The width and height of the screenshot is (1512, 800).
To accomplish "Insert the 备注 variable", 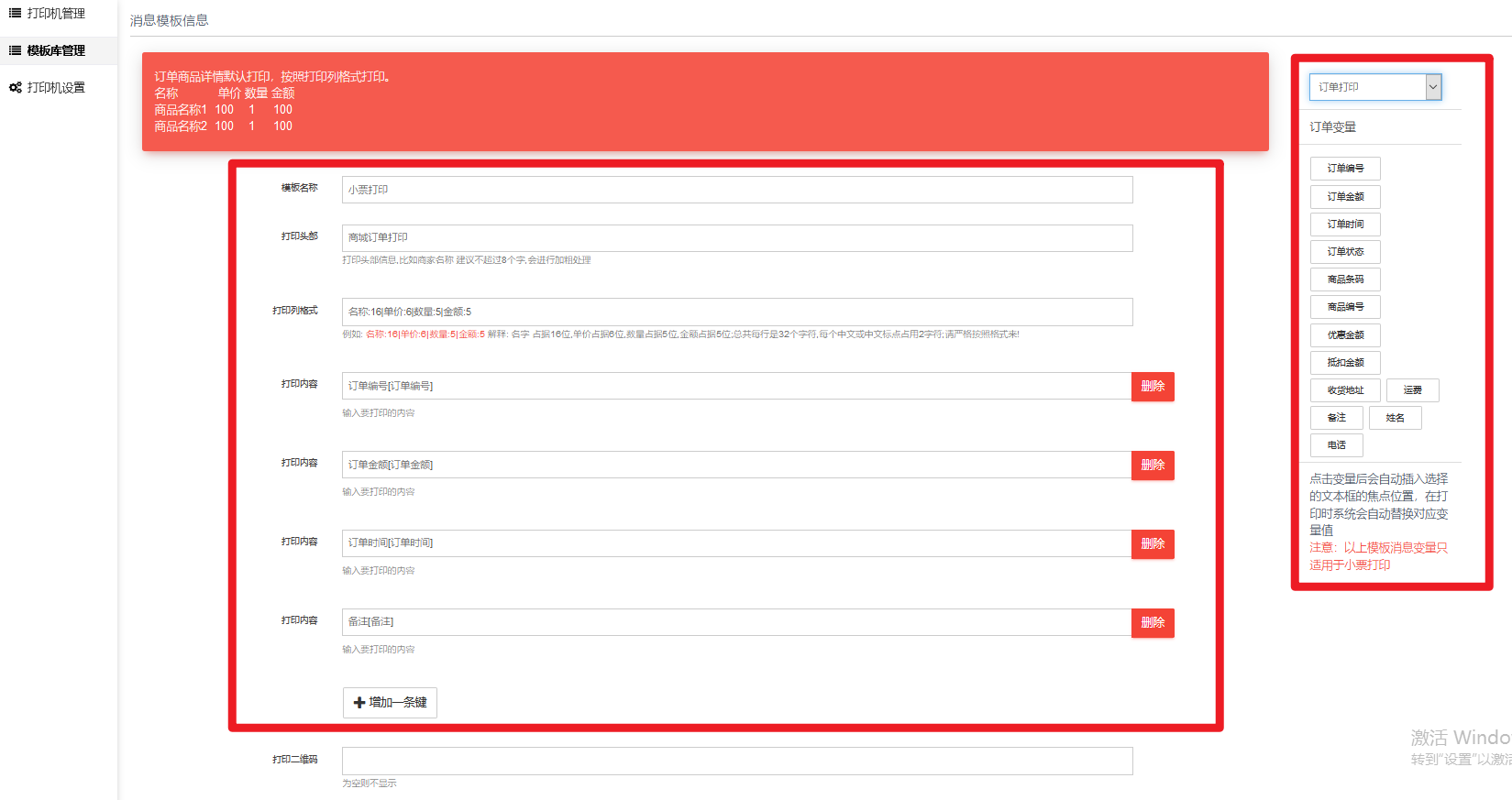I will [1337, 418].
